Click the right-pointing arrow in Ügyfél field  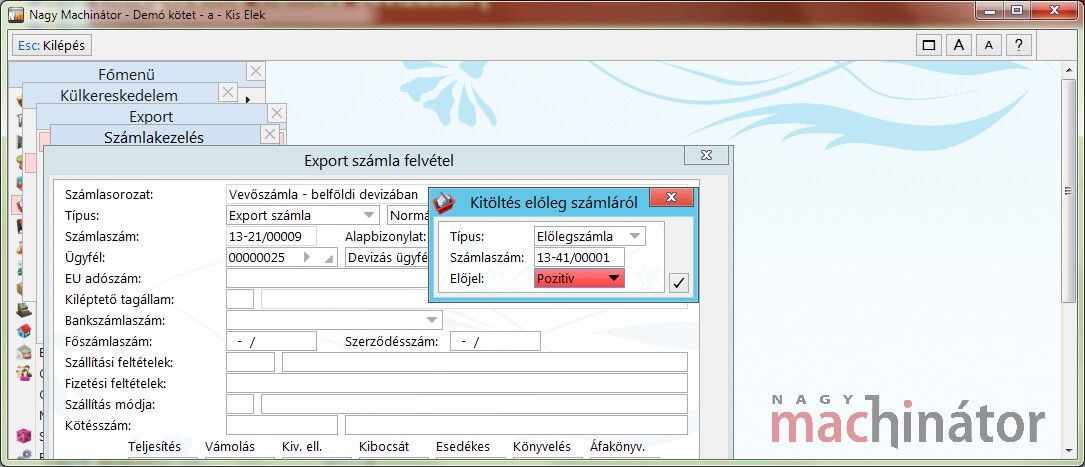[307, 257]
